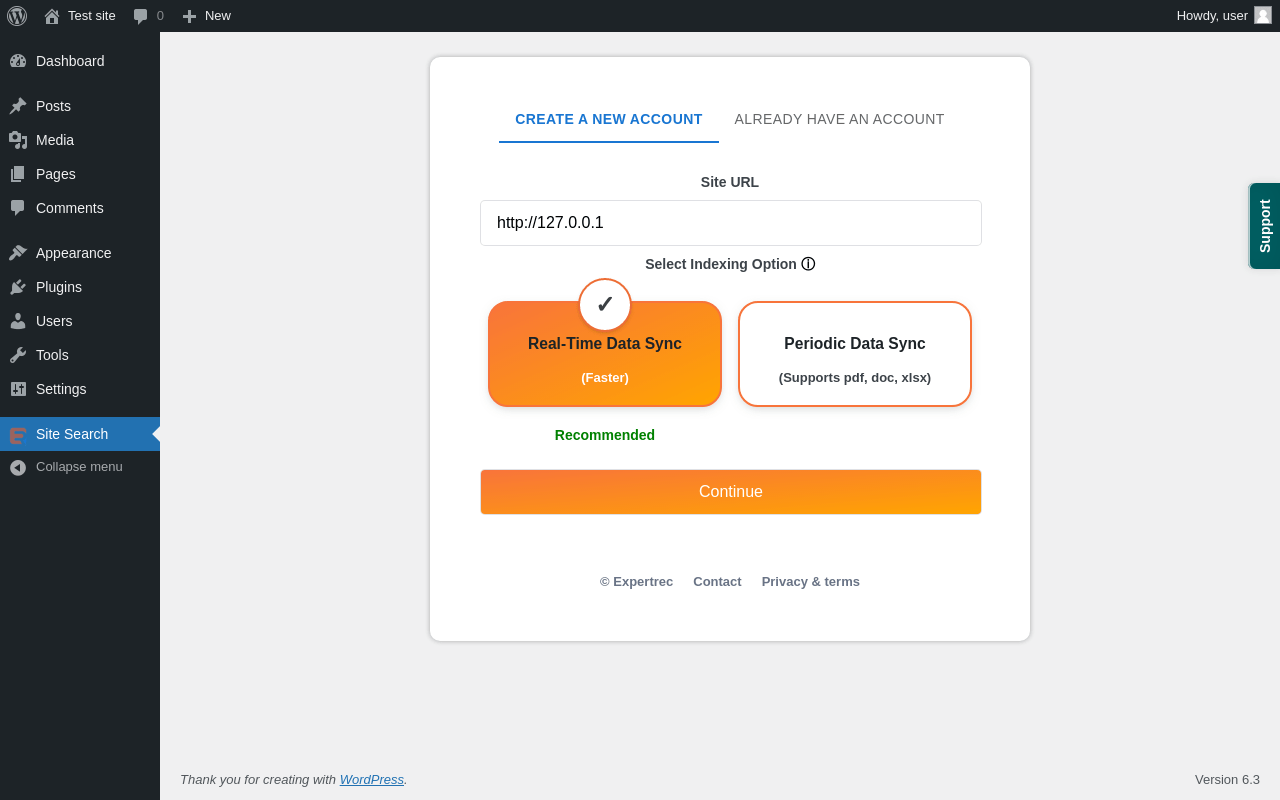The width and height of the screenshot is (1280, 800).
Task: Click the green Recommended label
Action: [605, 435]
